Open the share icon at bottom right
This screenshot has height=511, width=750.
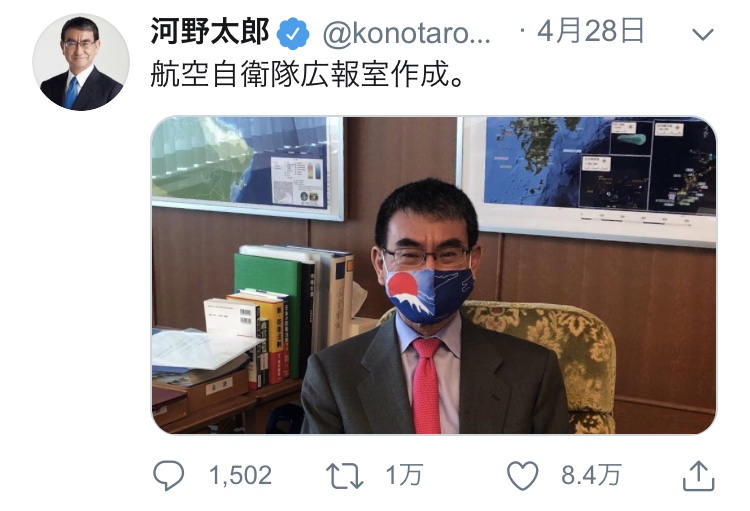(698, 475)
